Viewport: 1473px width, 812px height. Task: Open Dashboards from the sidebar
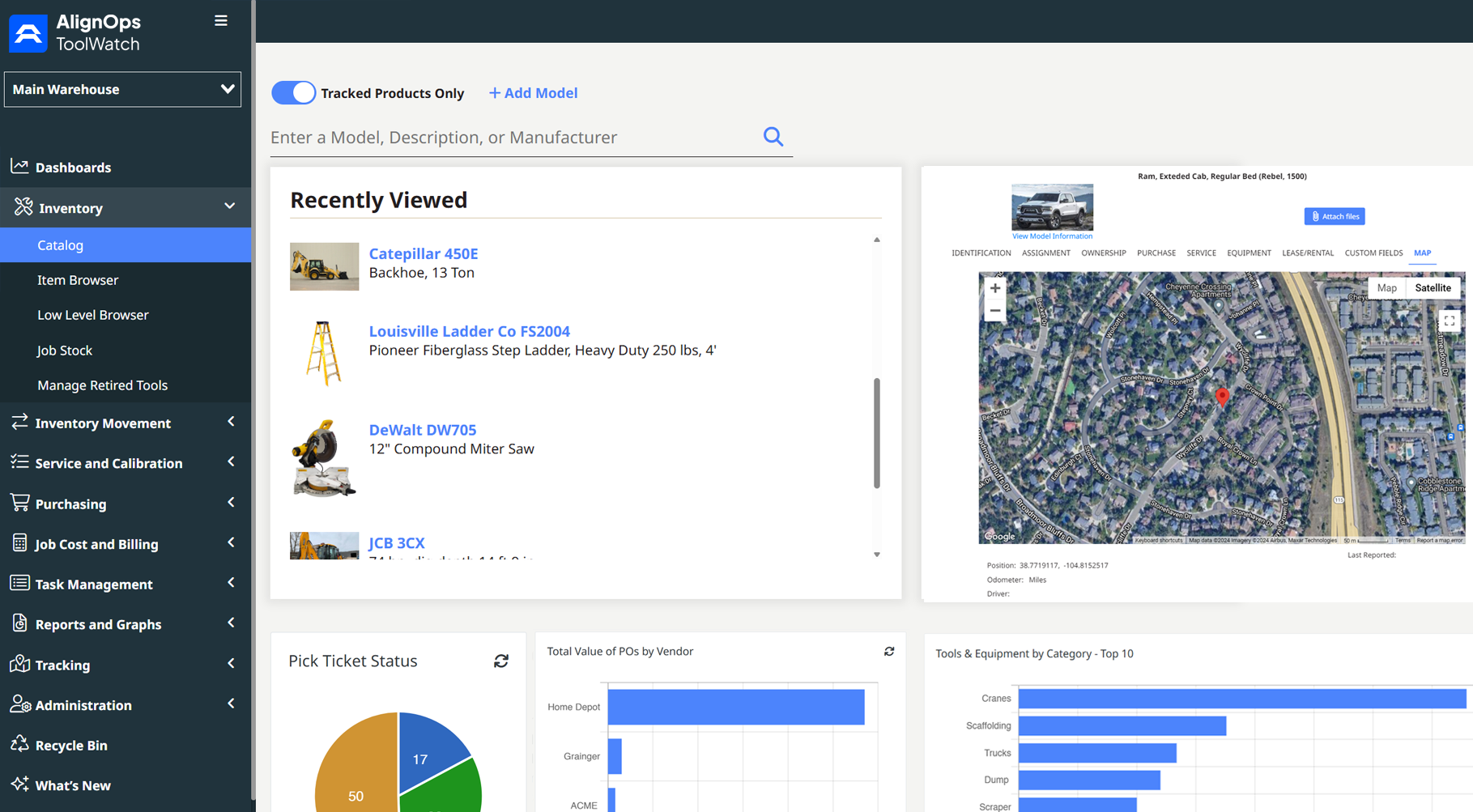pyautogui.click(x=73, y=168)
